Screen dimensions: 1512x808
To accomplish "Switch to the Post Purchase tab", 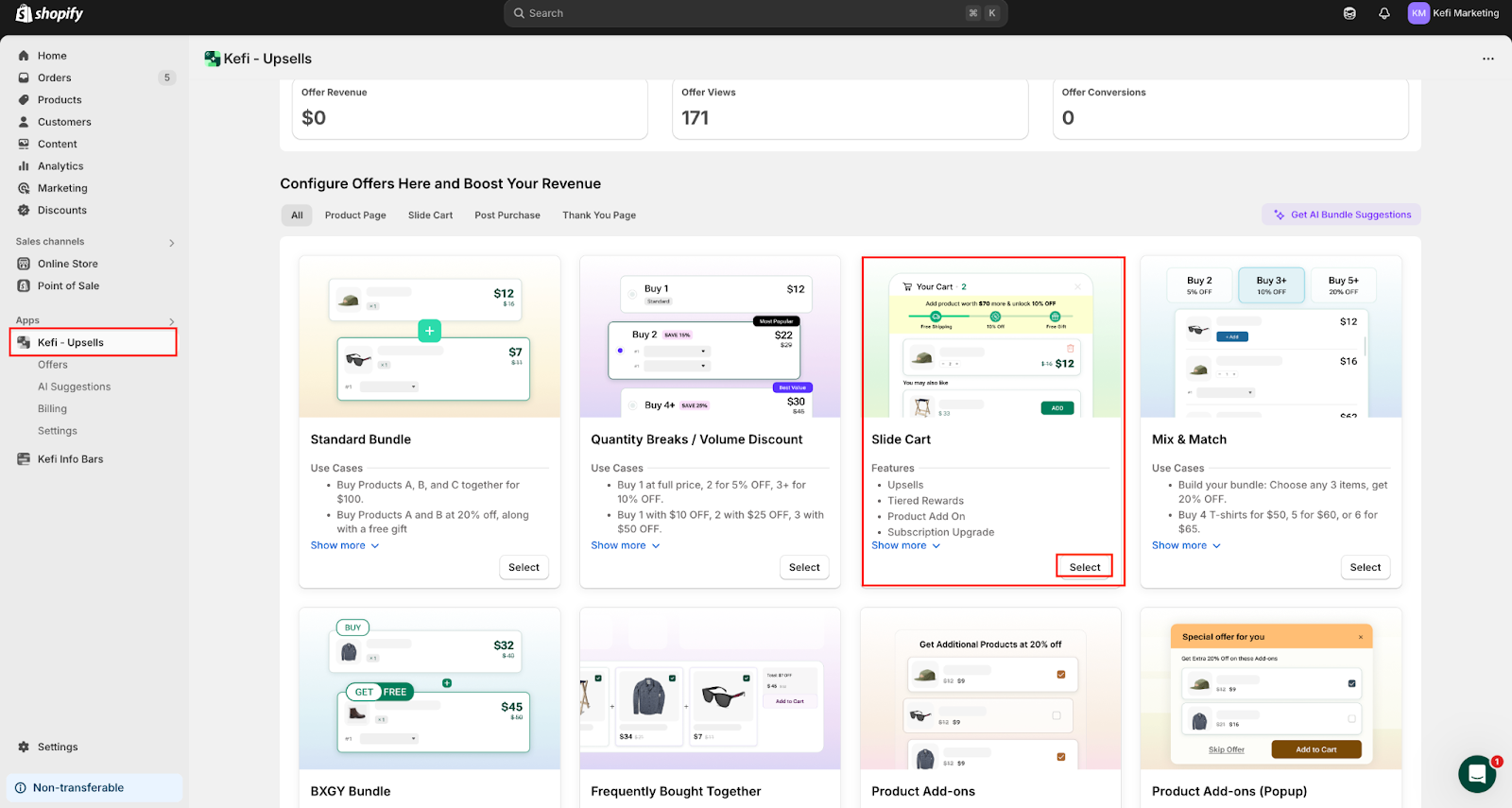I will (x=507, y=215).
